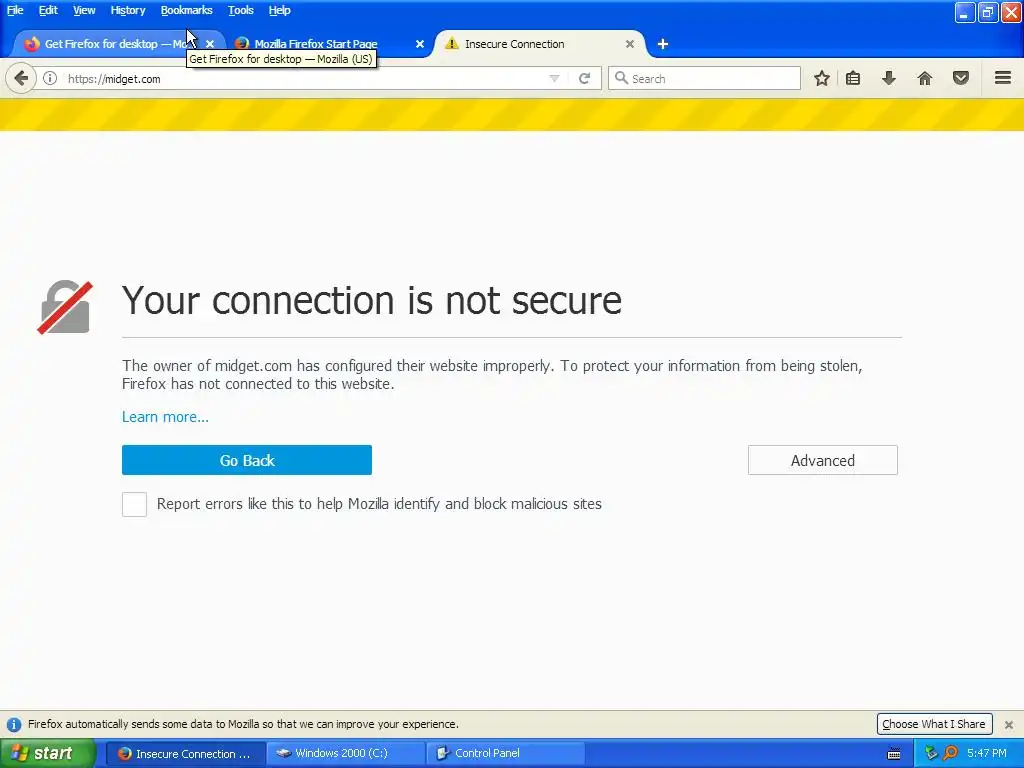Open the site information icon in address bar
1024x768 pixels.
tap(50, 78)
